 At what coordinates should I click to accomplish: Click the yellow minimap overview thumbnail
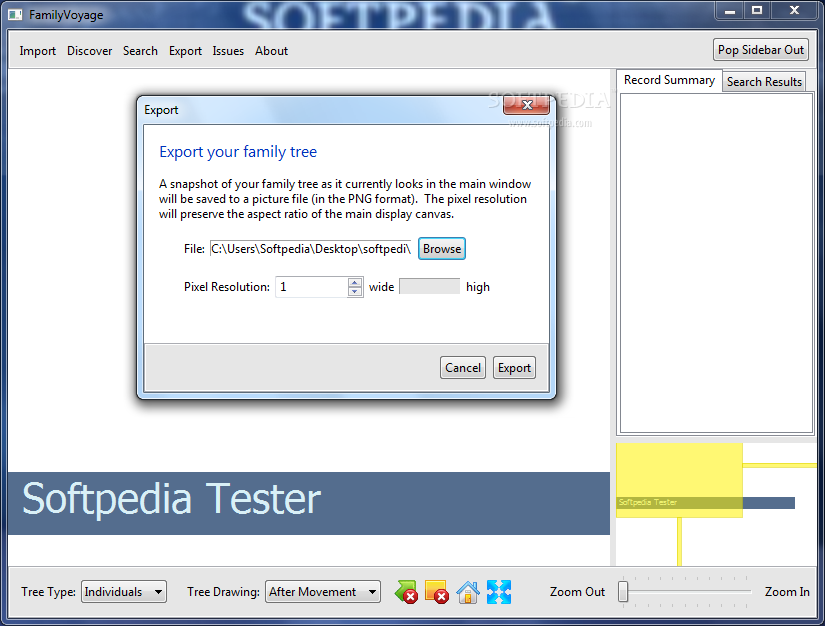coord(679,480)
